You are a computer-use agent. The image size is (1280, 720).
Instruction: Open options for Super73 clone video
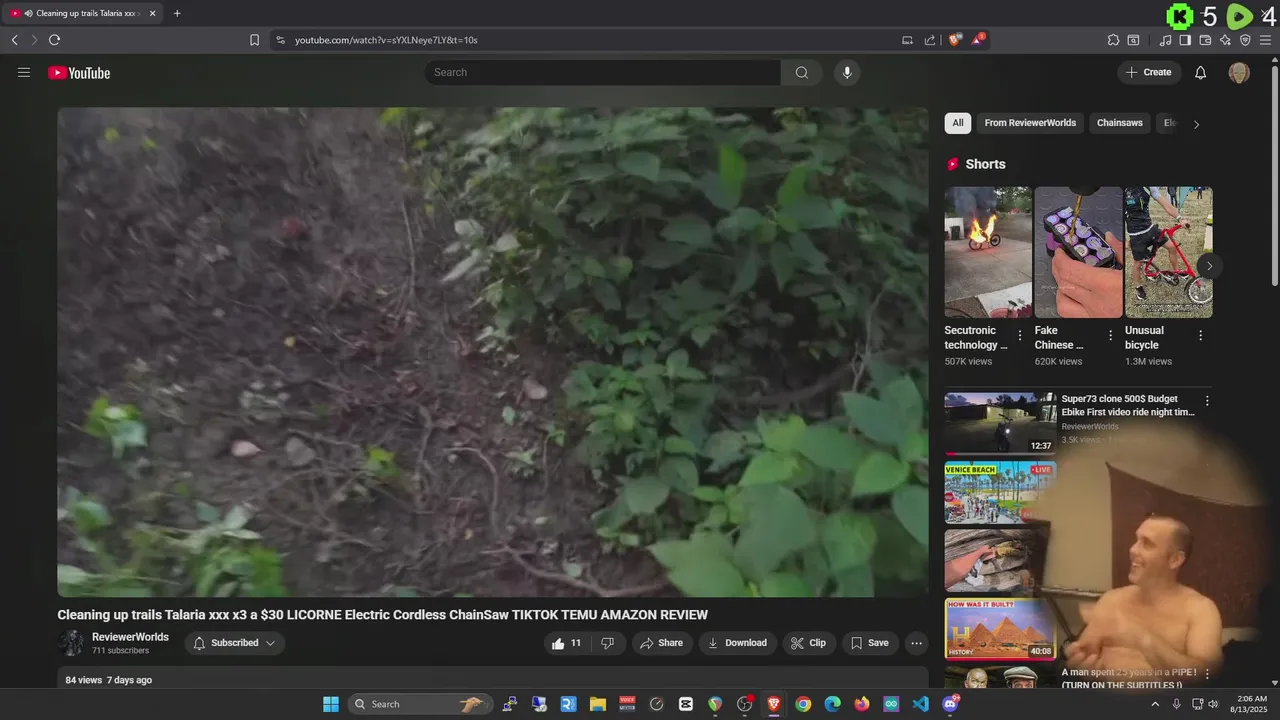pyautogui.click(x=1207, y=401)
